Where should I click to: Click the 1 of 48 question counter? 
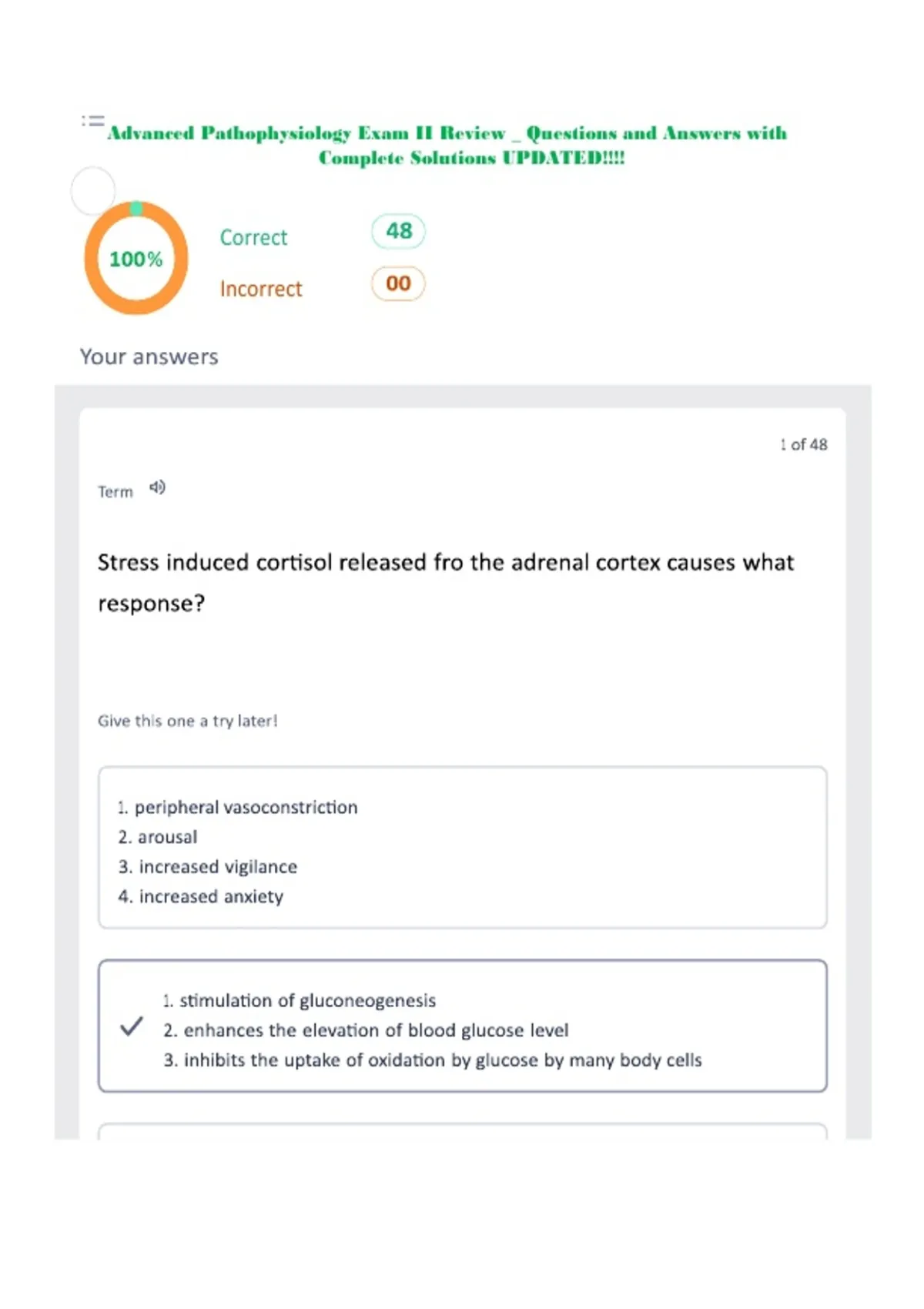(x=803, y=444)
